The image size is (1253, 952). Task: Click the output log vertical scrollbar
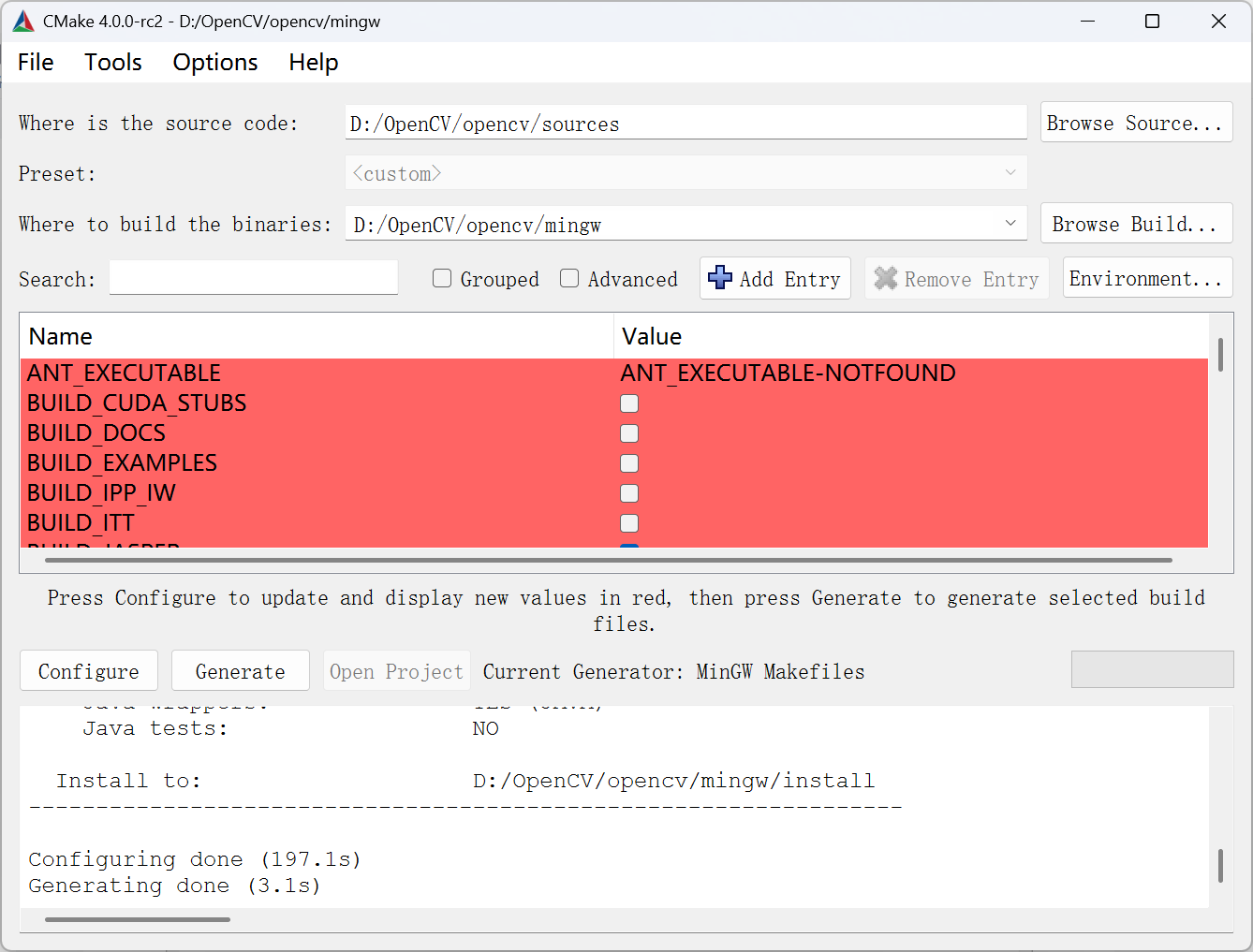1220,866
